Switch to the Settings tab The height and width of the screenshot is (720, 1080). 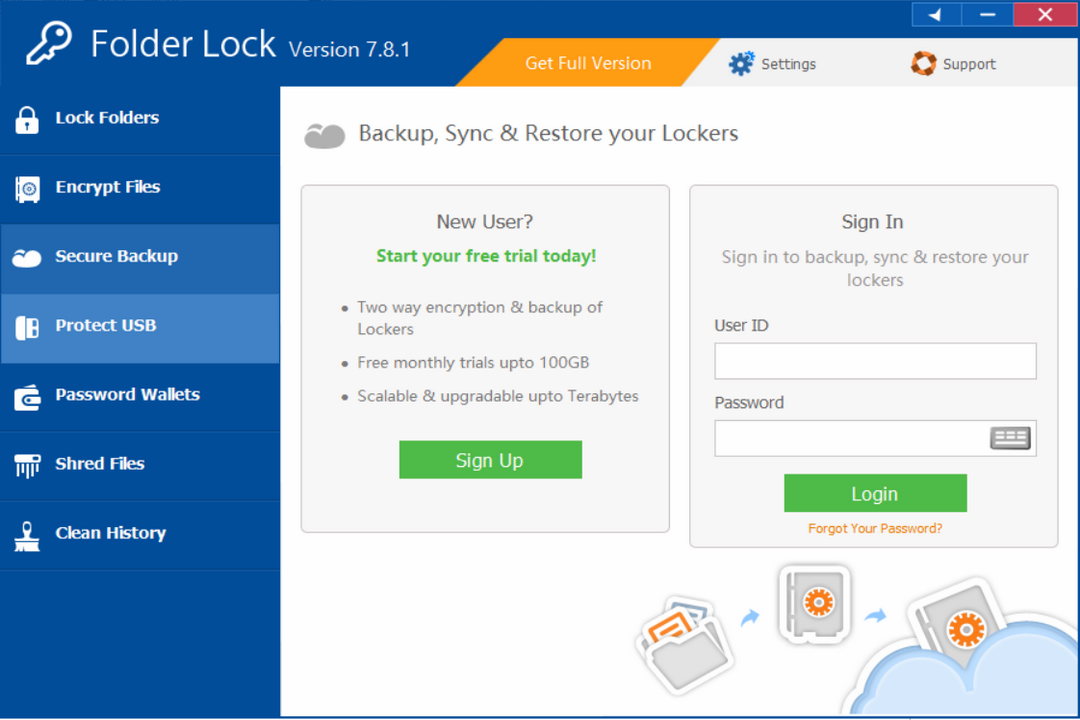click(788, 63)
